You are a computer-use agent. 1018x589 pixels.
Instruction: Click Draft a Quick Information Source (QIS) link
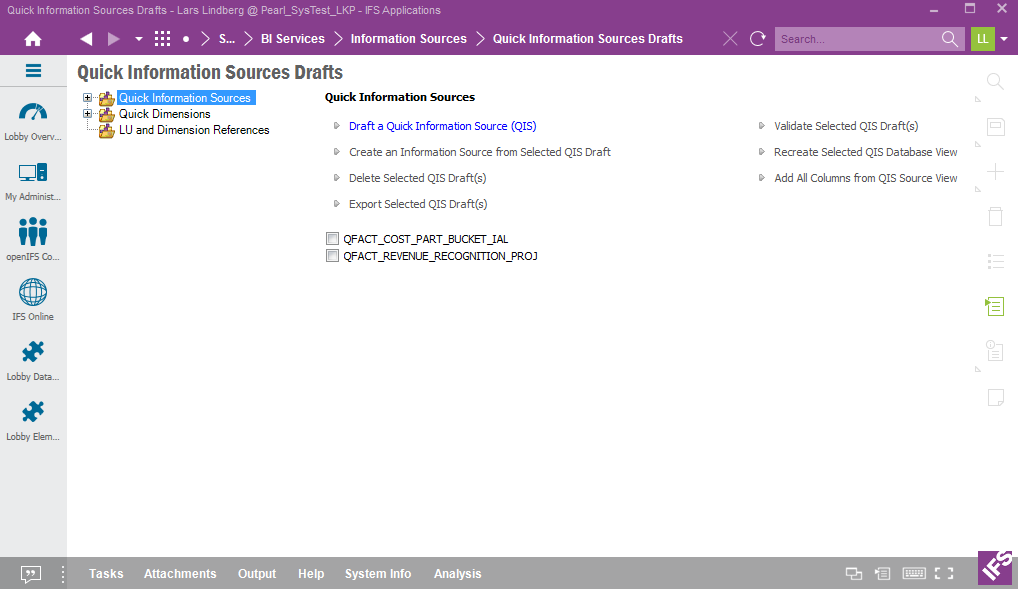click(x=442, y=126)
